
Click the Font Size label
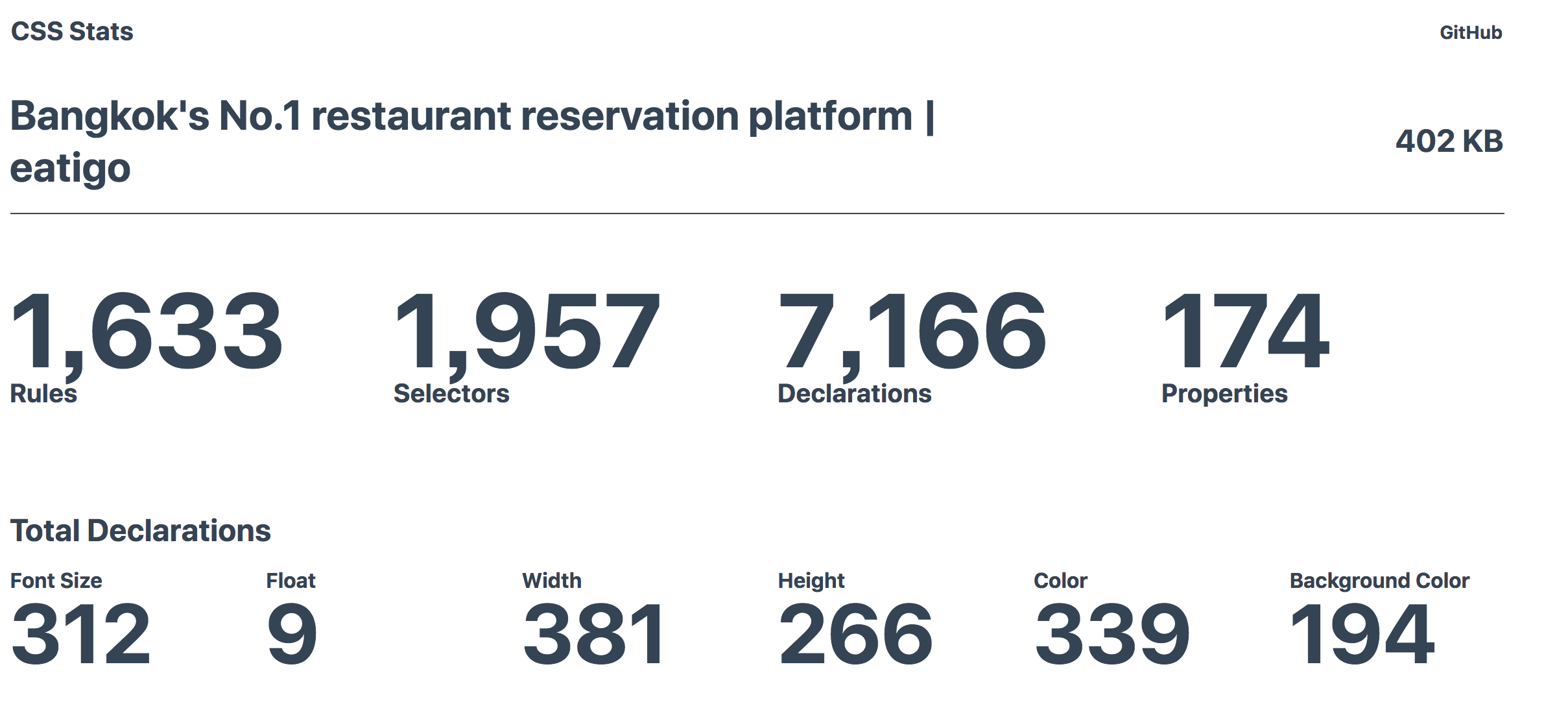pyautogui.click(x=56, y=581)
